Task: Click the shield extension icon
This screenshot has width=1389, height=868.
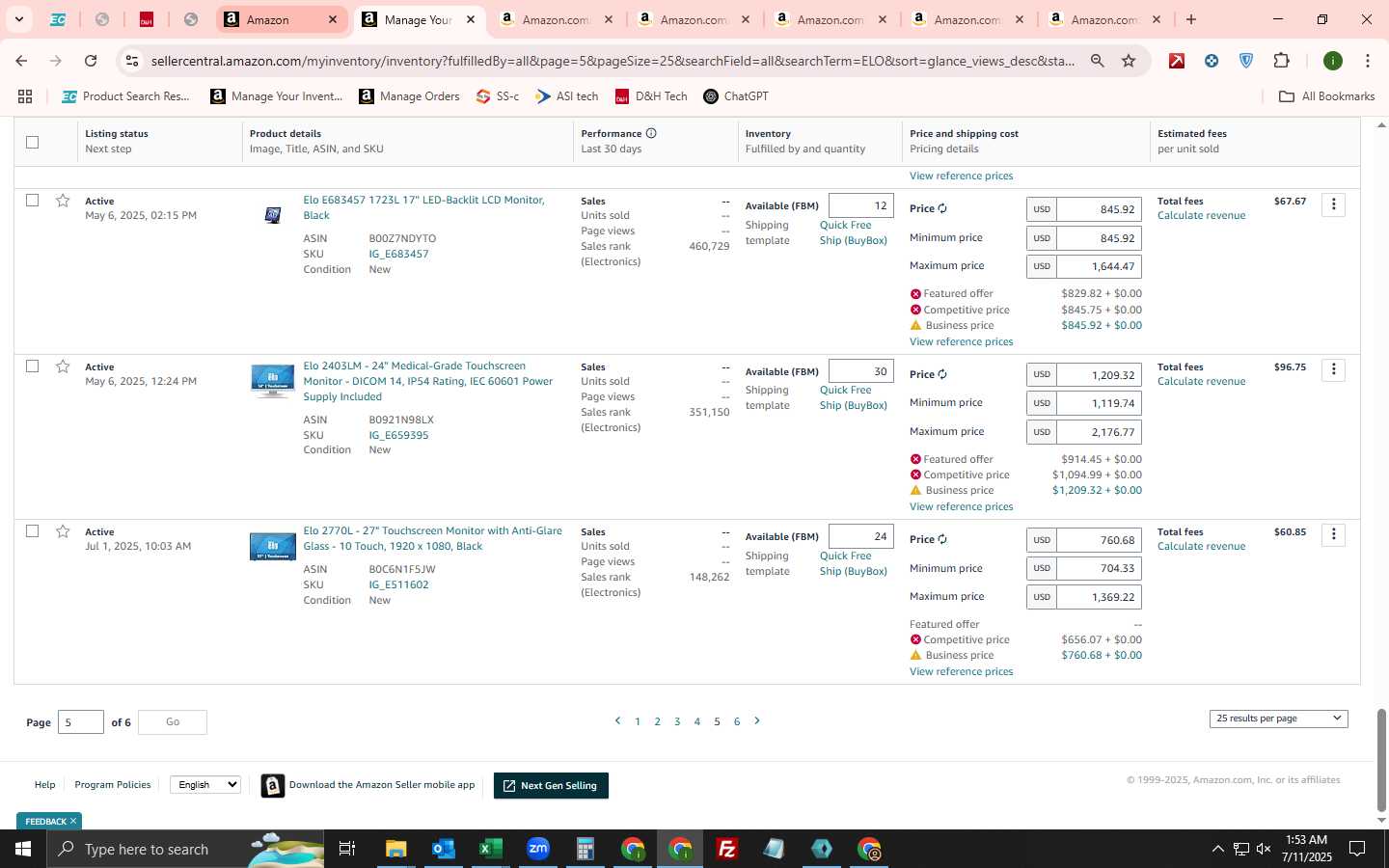Action: pos(1246,61)
